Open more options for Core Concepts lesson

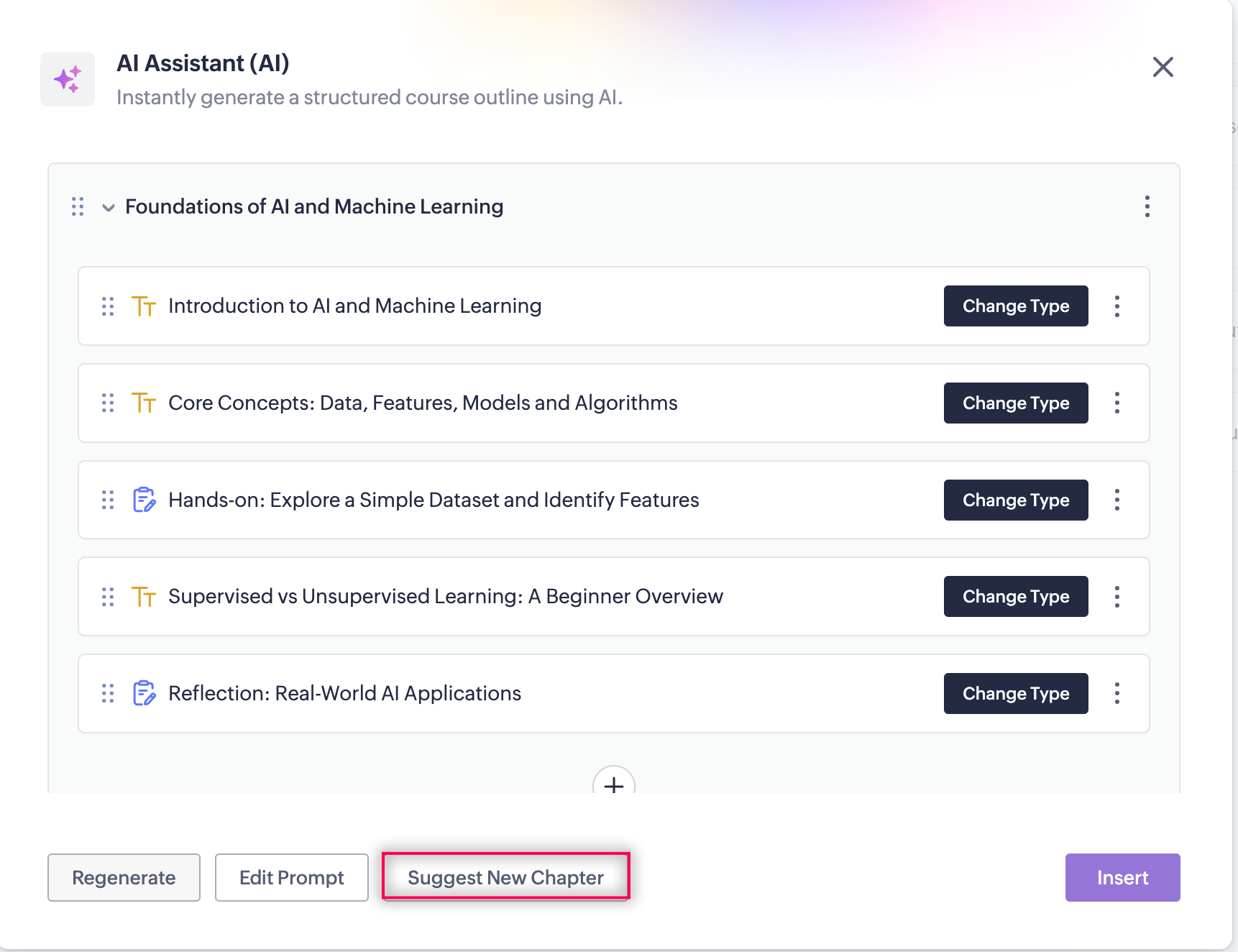pyautogui.click(x=1117, y=403)
